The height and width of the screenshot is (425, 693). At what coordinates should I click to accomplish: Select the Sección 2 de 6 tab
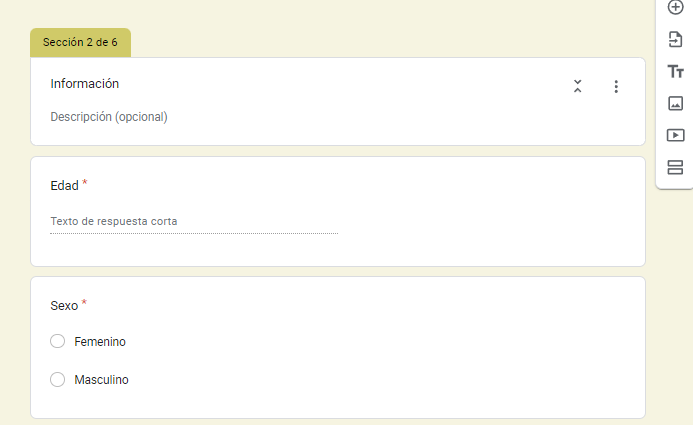click(x=80, y=43)
